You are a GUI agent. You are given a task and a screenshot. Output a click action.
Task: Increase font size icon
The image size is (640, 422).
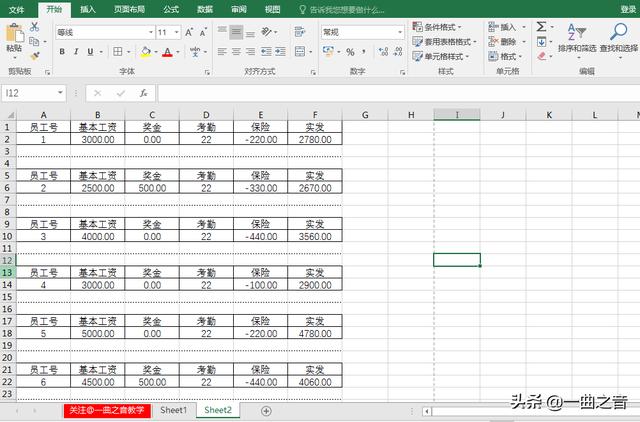(x=189, y=32)
